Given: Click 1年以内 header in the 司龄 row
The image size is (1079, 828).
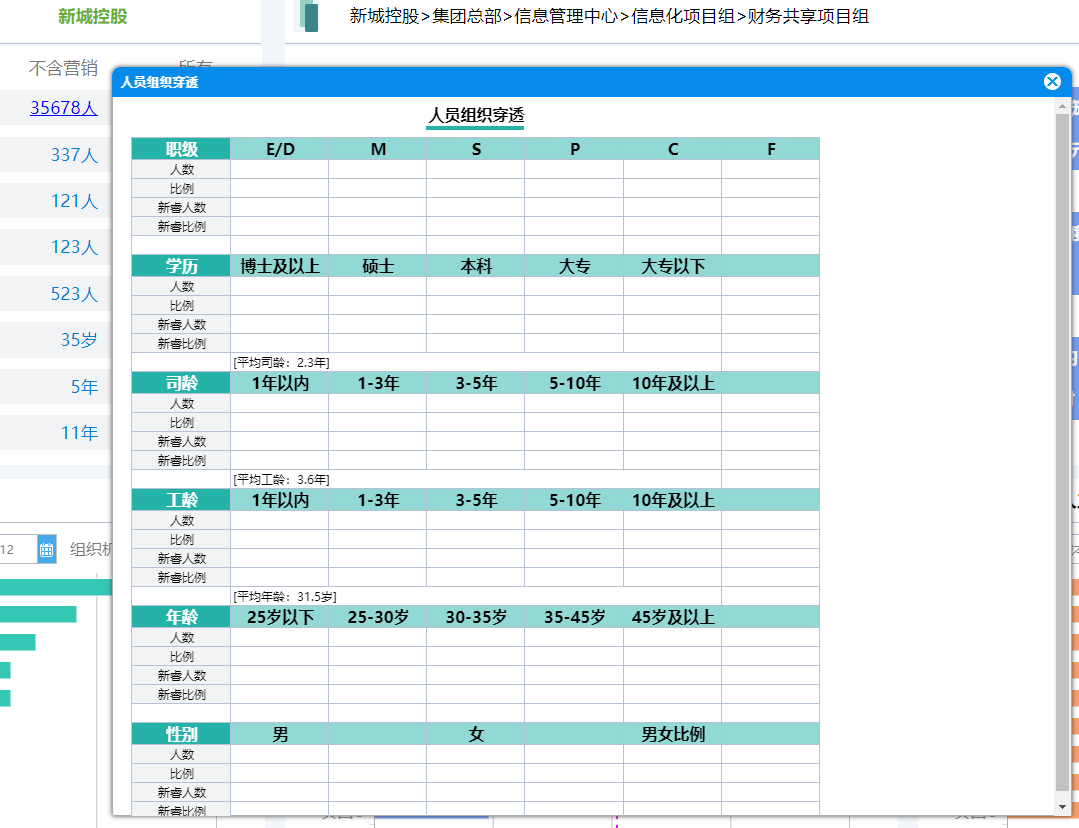Looking at the screenshot, I should click(x=280, y=383).
